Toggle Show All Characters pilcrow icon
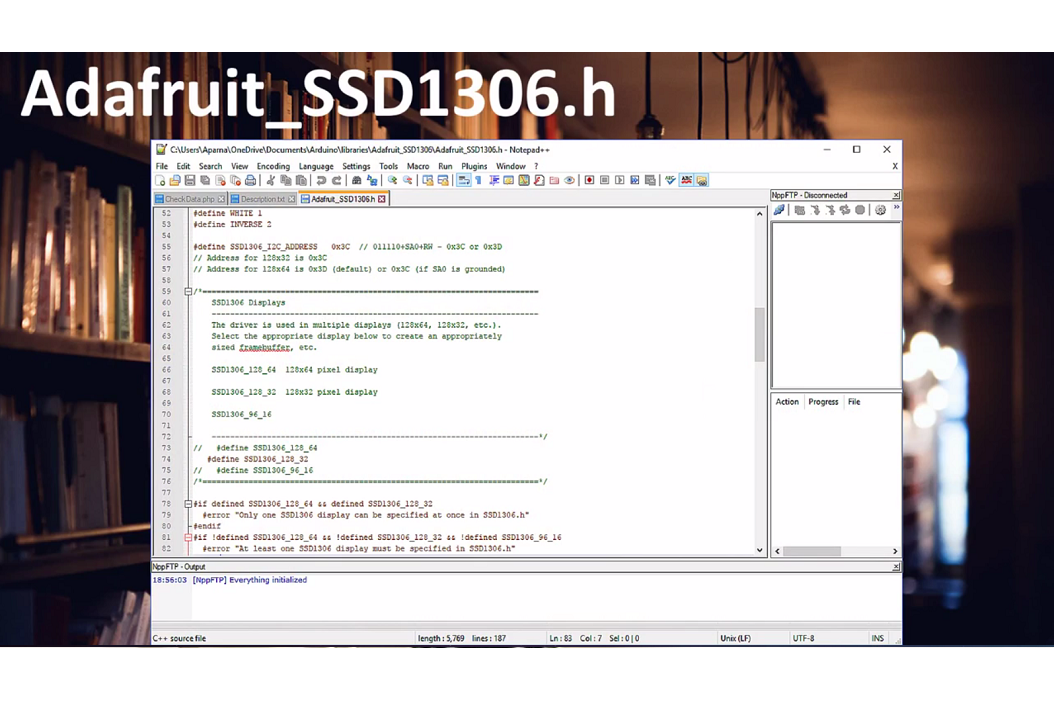This screenshot has height=704, width=1054. (x=478, y=180)
